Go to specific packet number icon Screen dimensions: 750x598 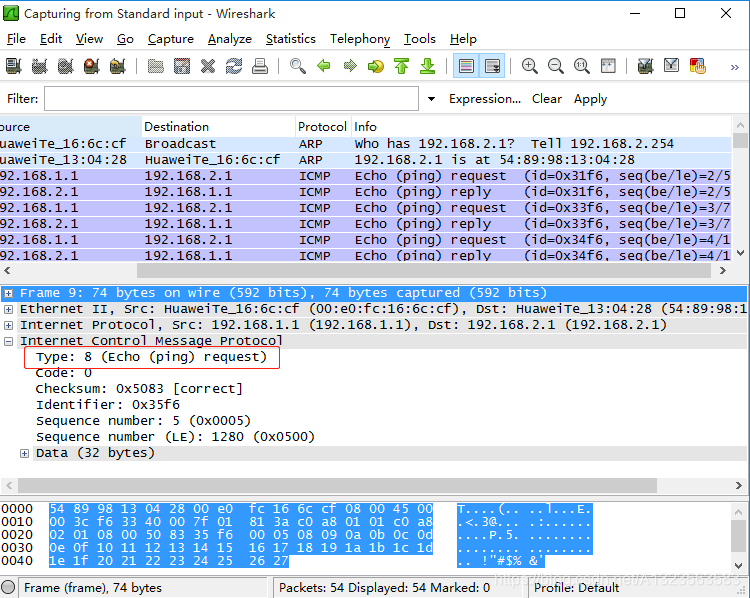[376, 66]
